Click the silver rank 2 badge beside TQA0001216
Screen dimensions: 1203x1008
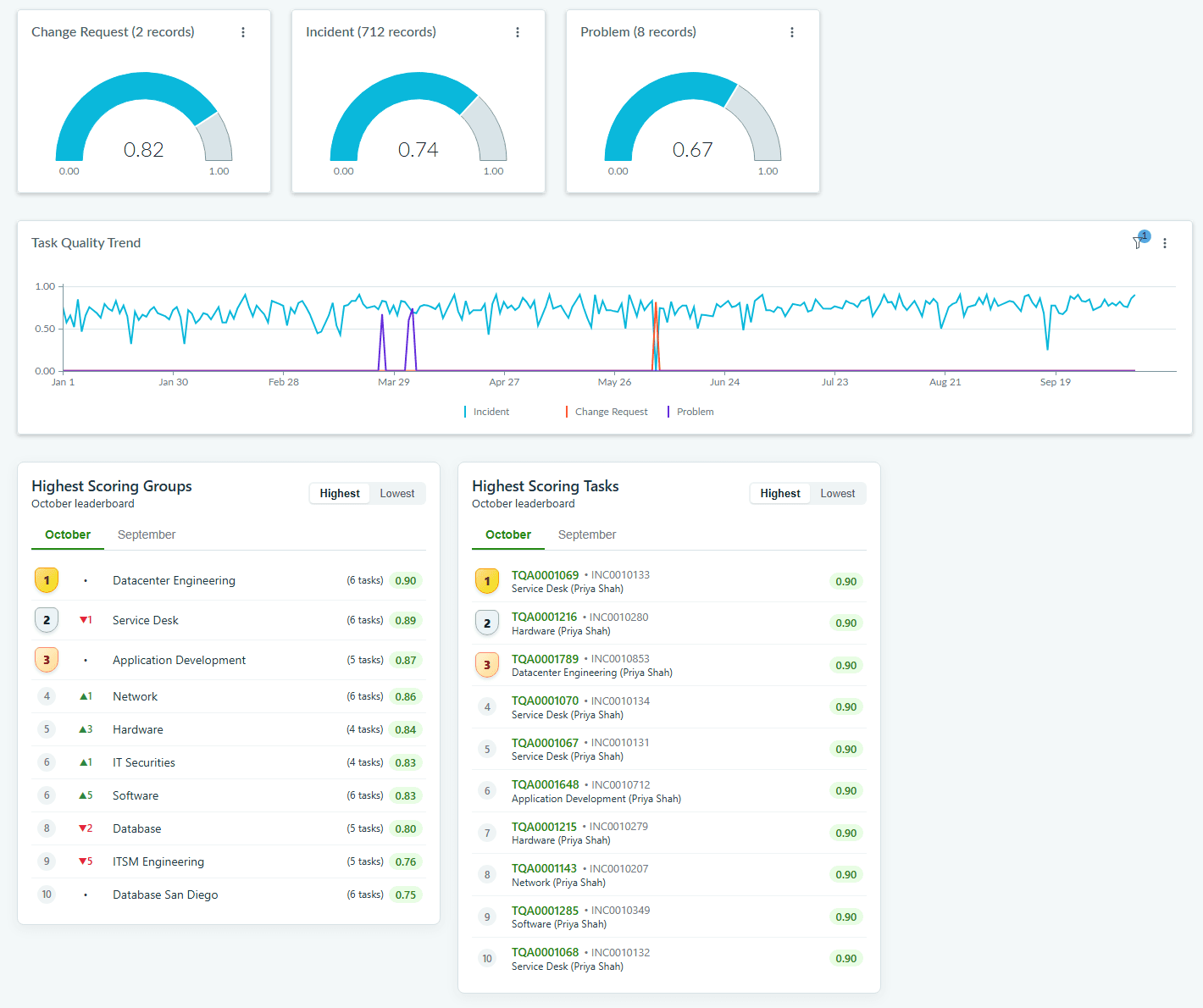click(487, 623)
